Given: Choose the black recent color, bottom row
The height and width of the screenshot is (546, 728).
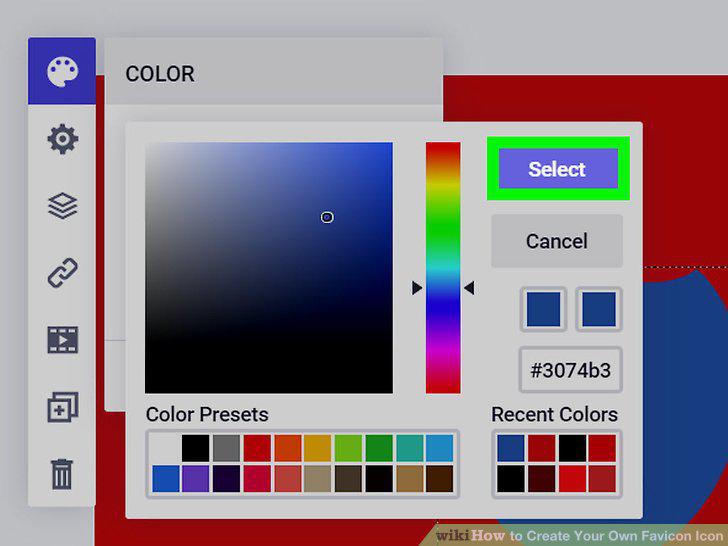Looking at the screenshot, I should point(511,479).
